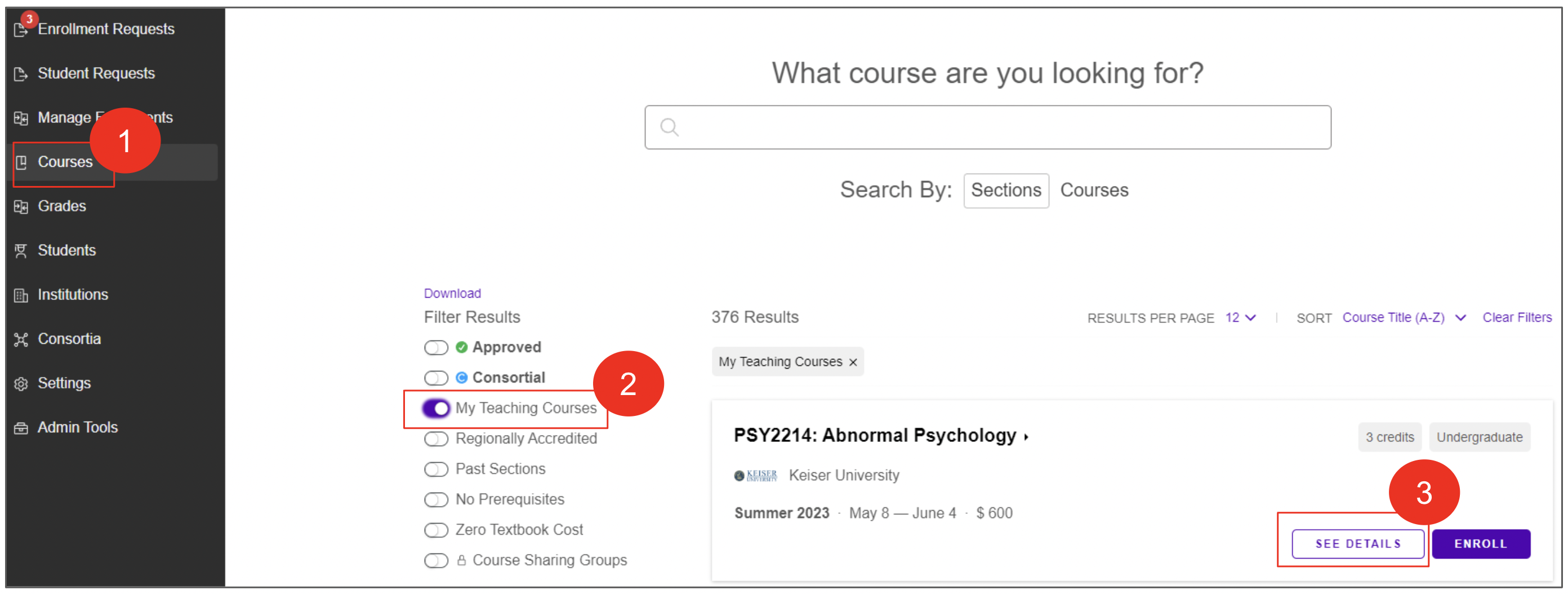Enable the Past Sections filter
Screen dimensions: 1568x594
coord(436,469)
